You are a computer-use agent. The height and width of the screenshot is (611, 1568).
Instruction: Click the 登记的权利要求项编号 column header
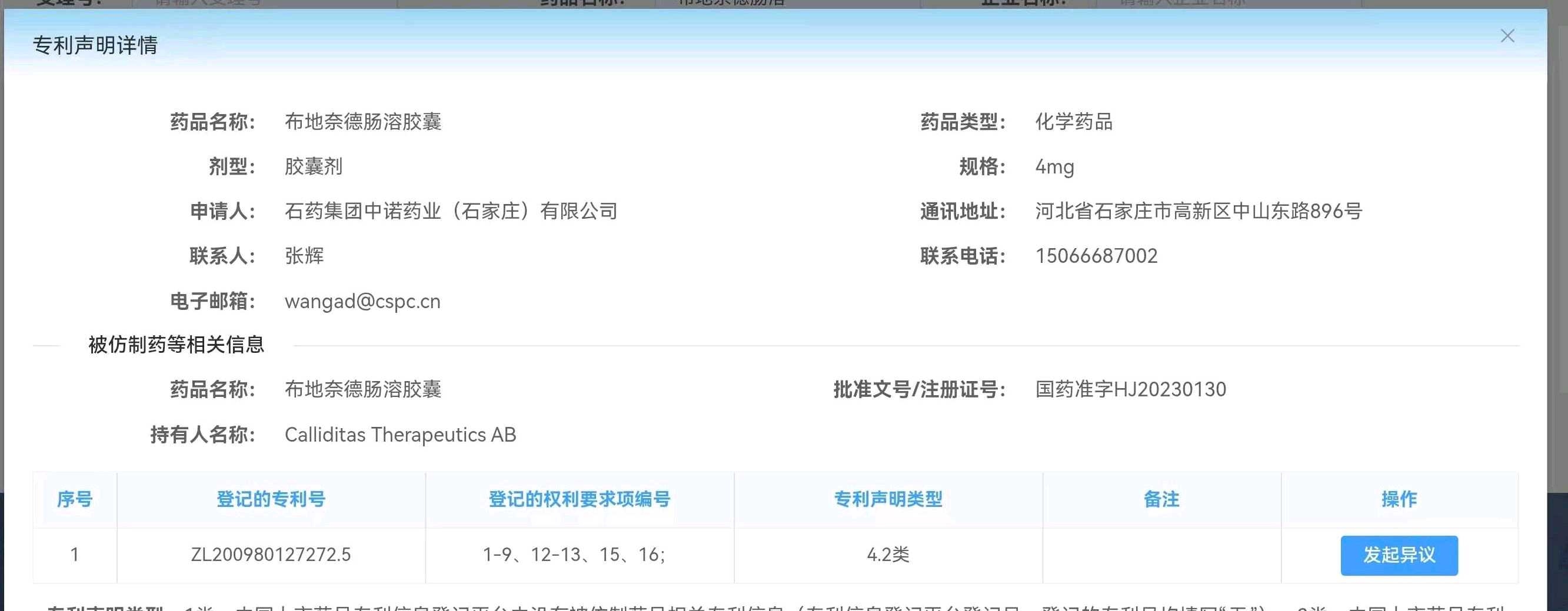click(x=580, y=499)
